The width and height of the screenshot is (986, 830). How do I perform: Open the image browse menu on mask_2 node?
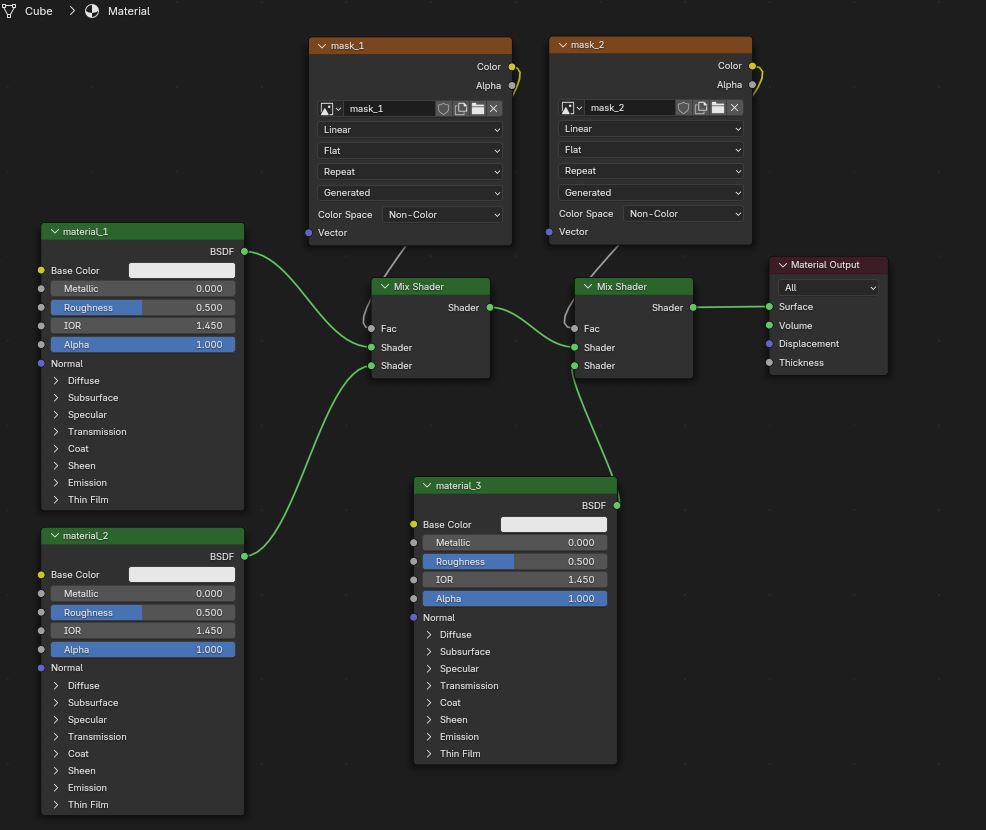click(x=571, y=108)
